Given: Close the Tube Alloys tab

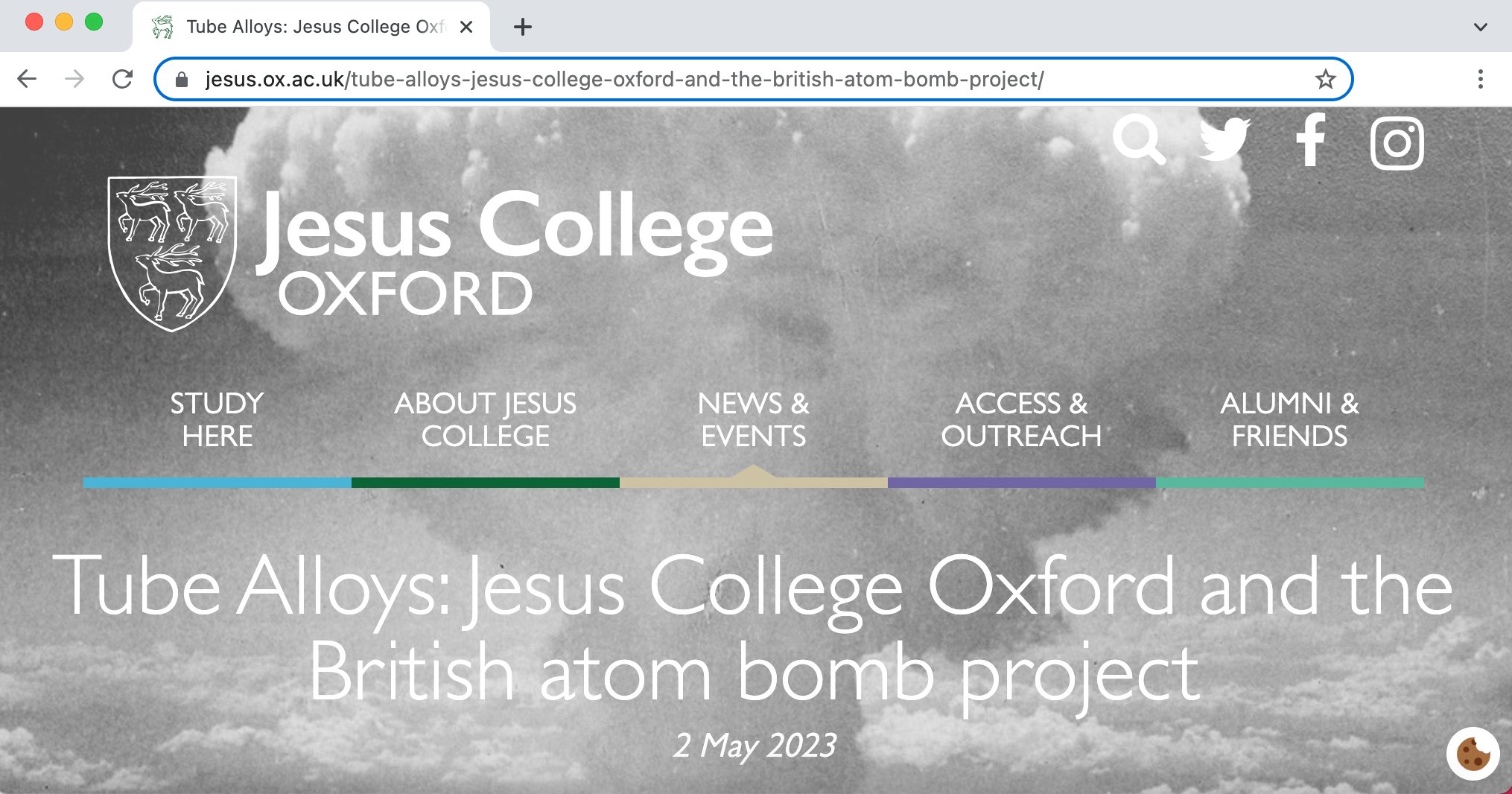Looking at the screenshot, I should point(466,27).
